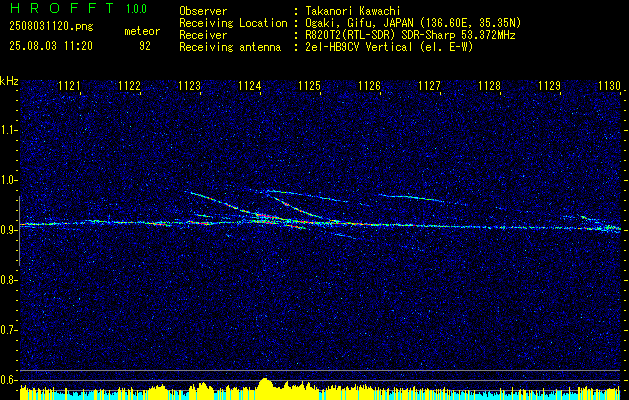Click the Receiving antenna field label
Image resolution: width=629 pixels, height=400 pixels.
230,47
